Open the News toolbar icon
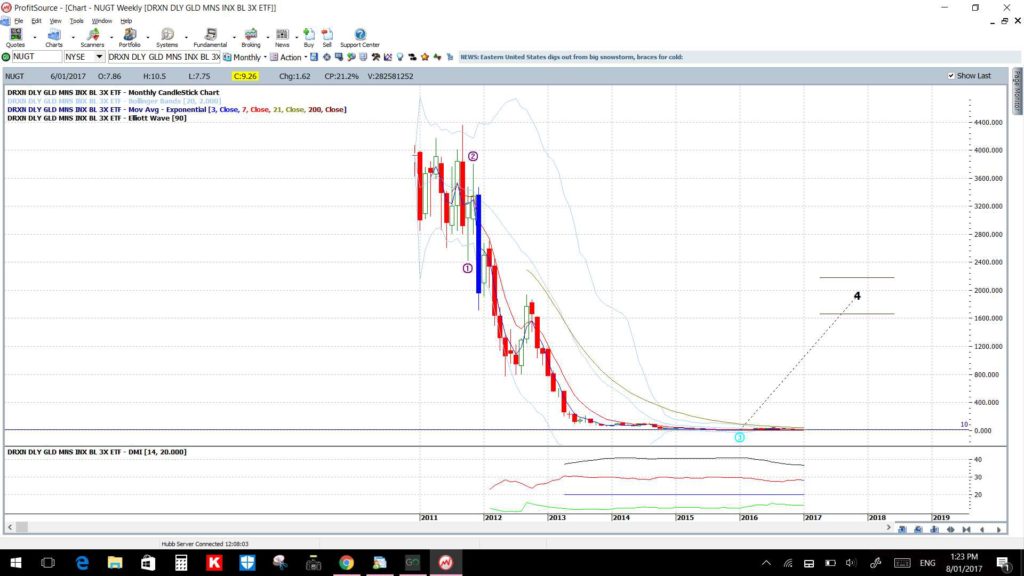 pos(282,38)
